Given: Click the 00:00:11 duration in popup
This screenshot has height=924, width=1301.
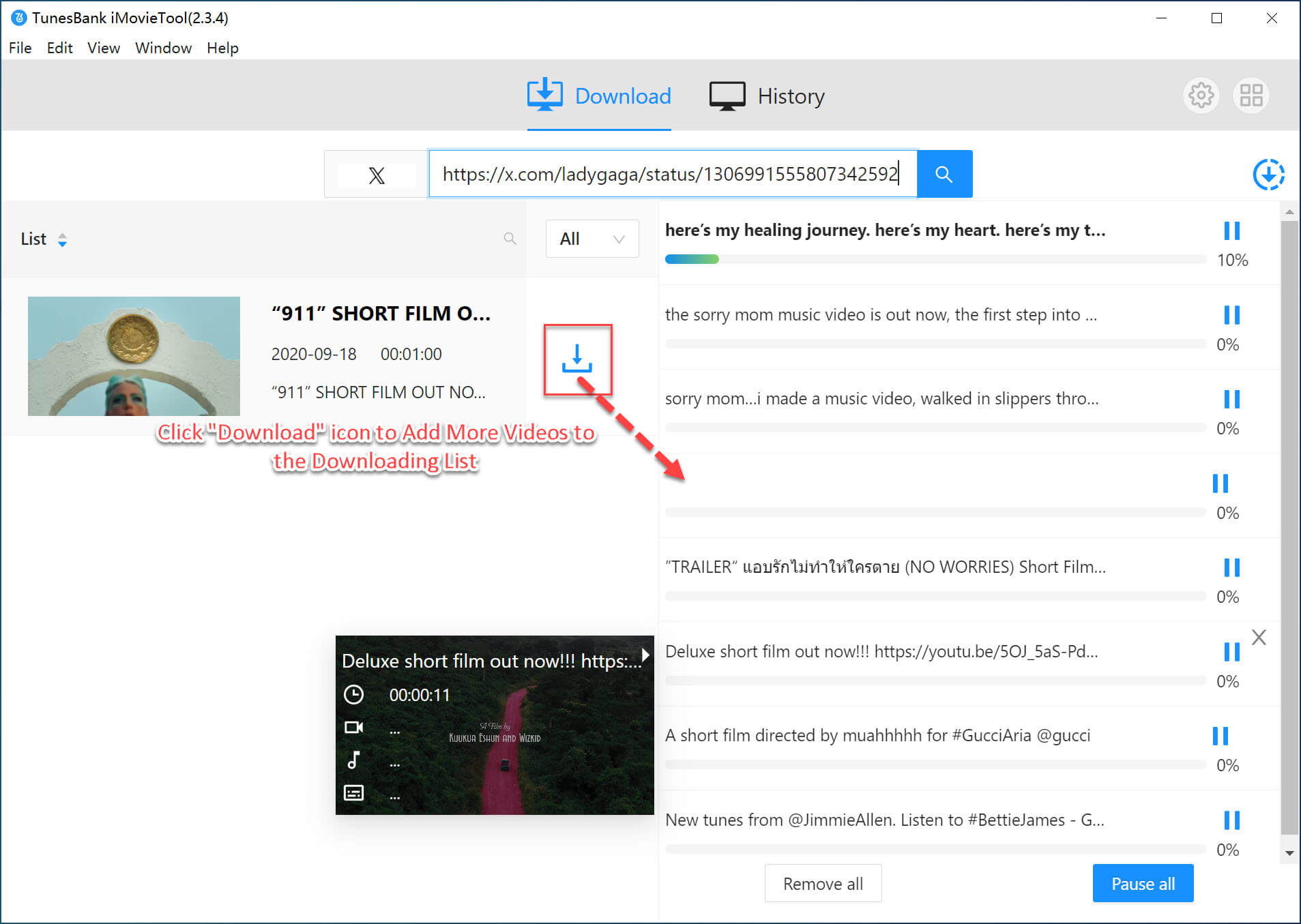Looking at the screenshot, I should tap(420, 696).
